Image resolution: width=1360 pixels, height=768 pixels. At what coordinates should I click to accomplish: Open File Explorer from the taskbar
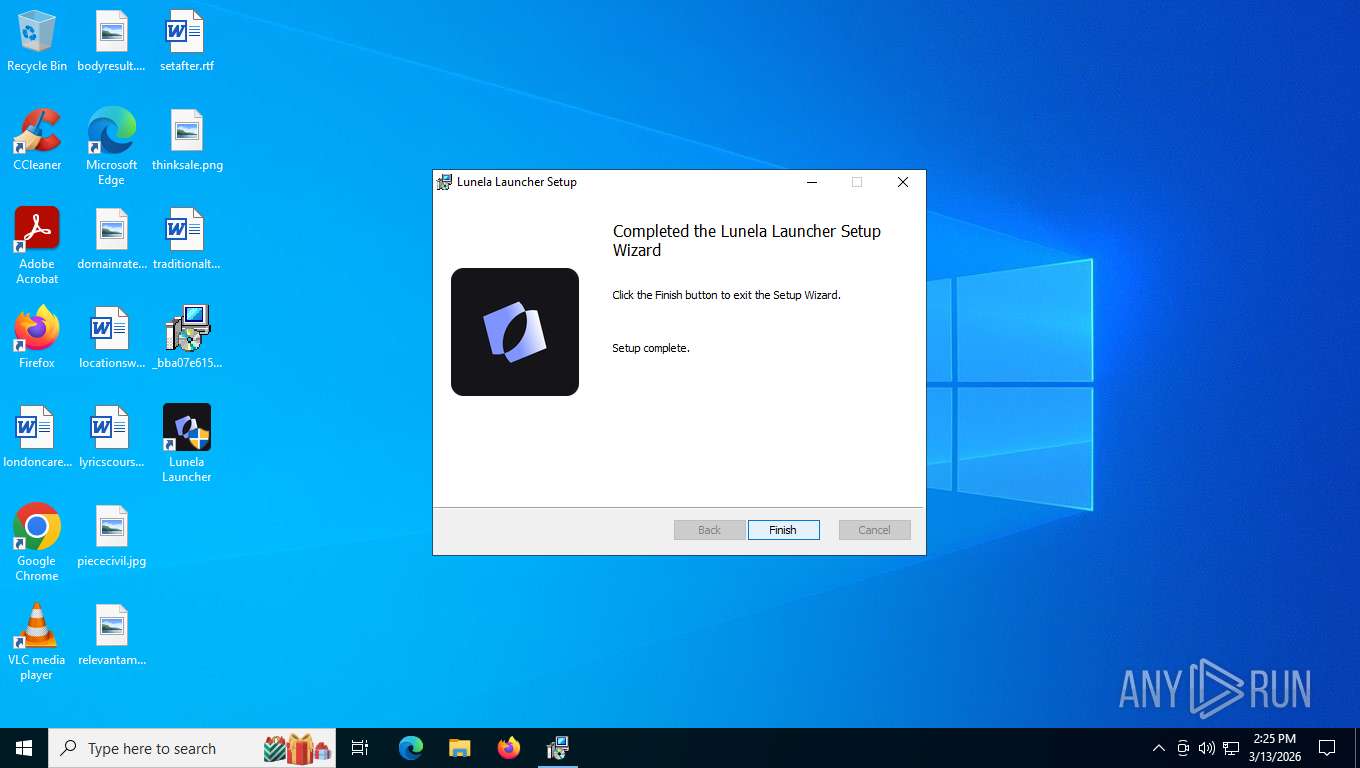point(460,748)
